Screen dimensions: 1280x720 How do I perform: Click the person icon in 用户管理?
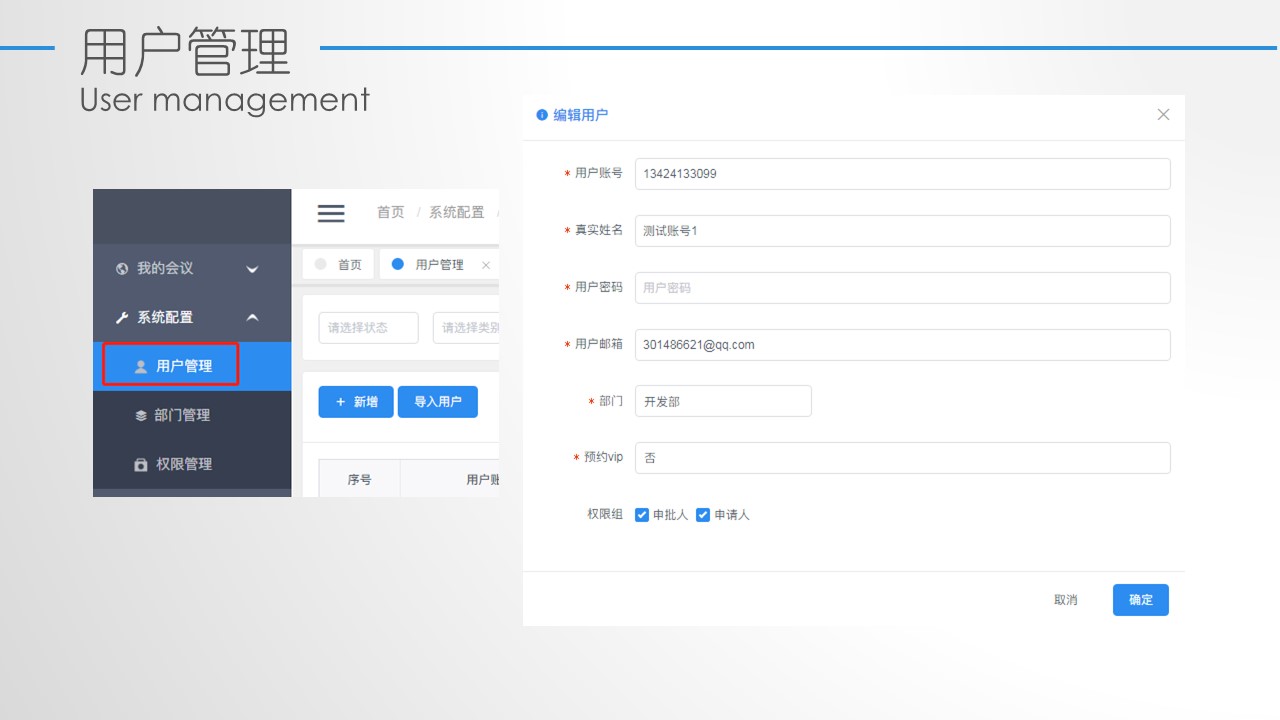point(141,367)
